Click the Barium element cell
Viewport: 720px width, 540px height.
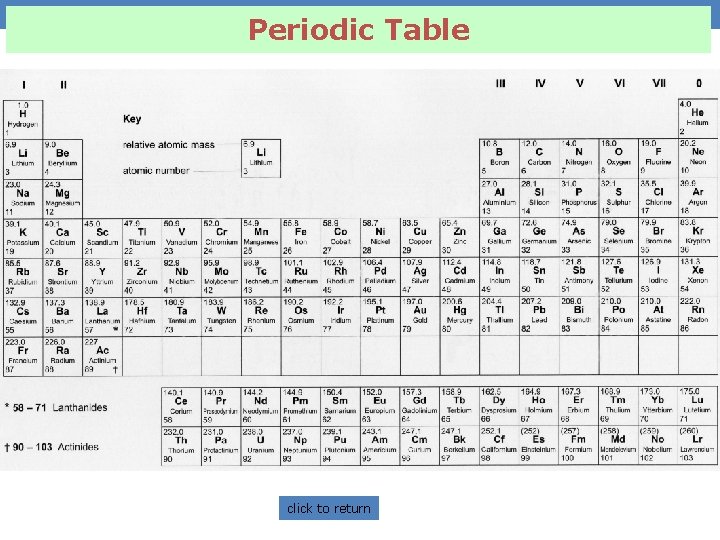[63, 317]
